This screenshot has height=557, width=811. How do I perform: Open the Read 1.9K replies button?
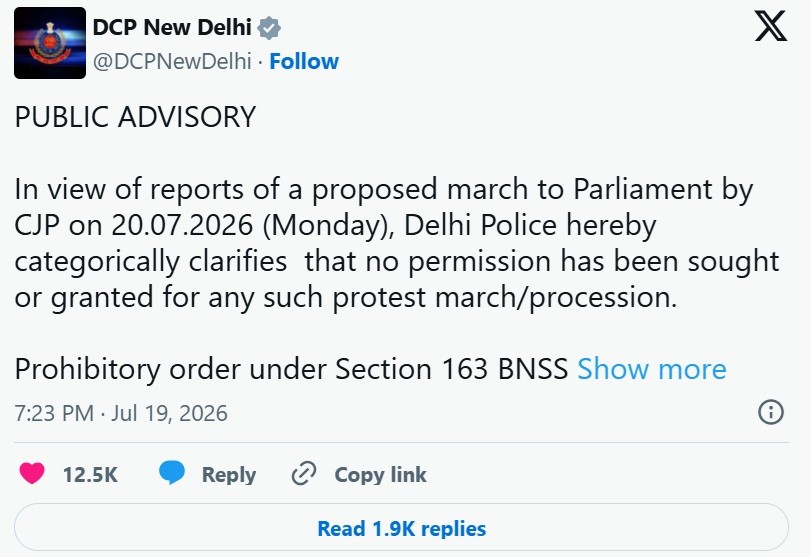[401, 528]
